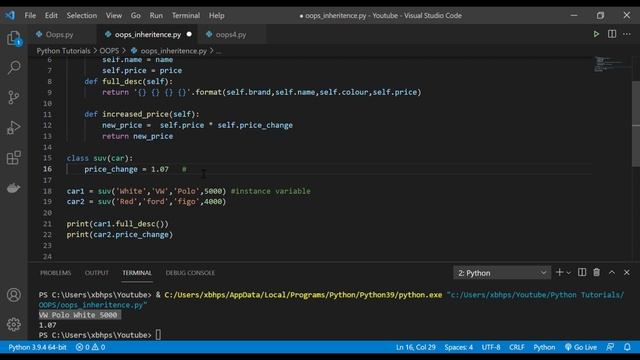Click 'return new_price' code line
Screen dimensions: 640x360
pyautogui.click(x=138, y=136)
